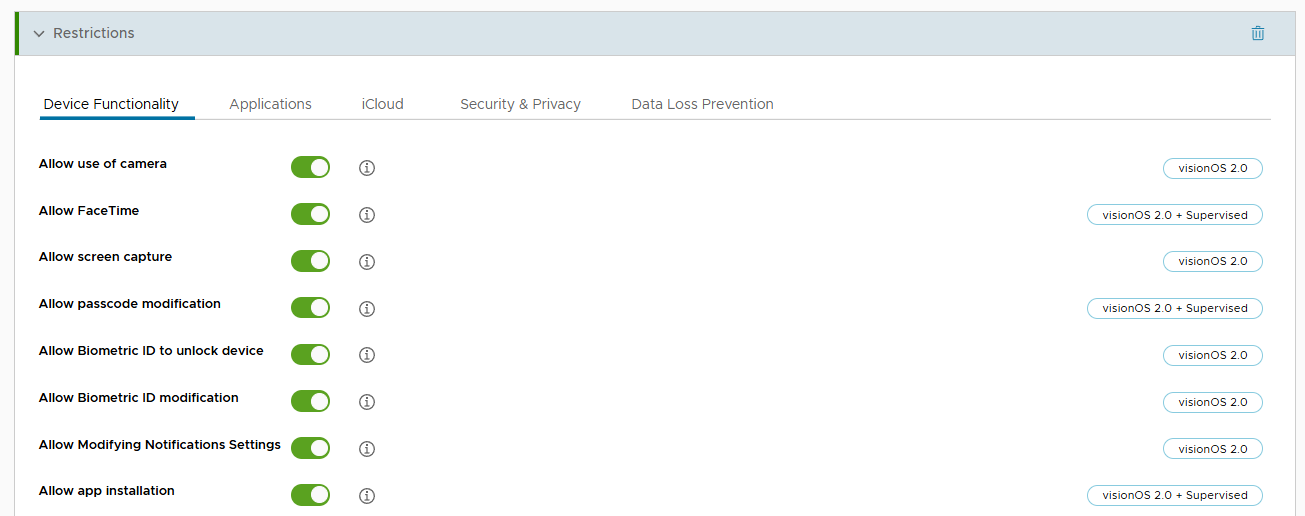This screenshot has width=1305, height=516.
Task: Click info icon for Modifying Notifications Settings
Action: [367, 449]
